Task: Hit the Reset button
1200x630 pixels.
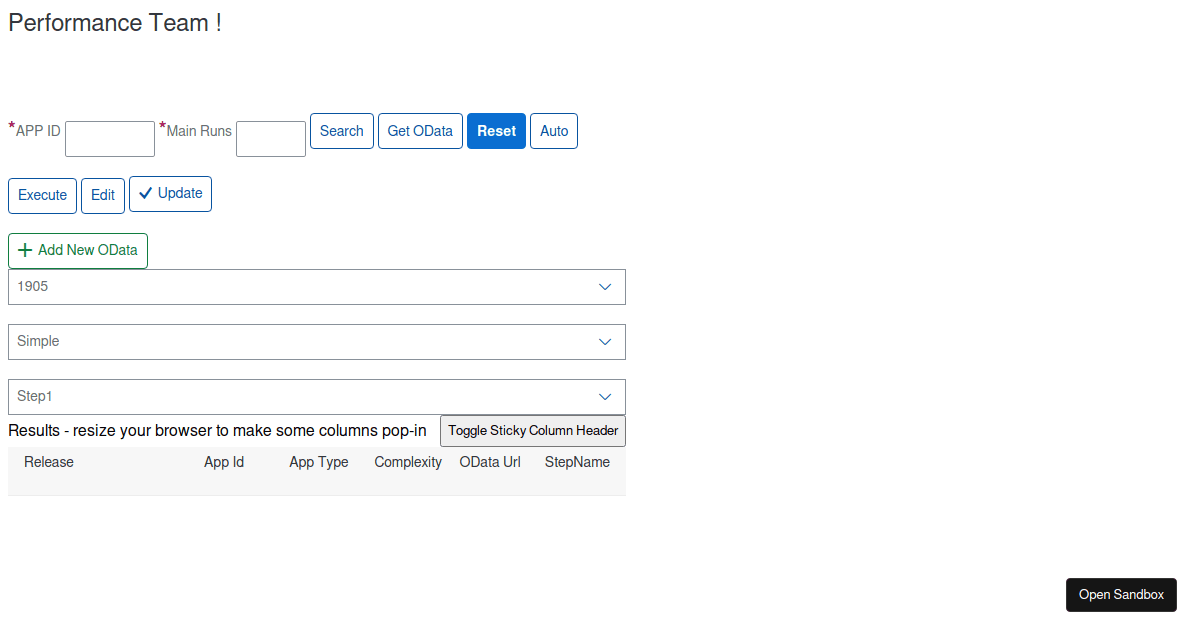Action: click(496, 131)
